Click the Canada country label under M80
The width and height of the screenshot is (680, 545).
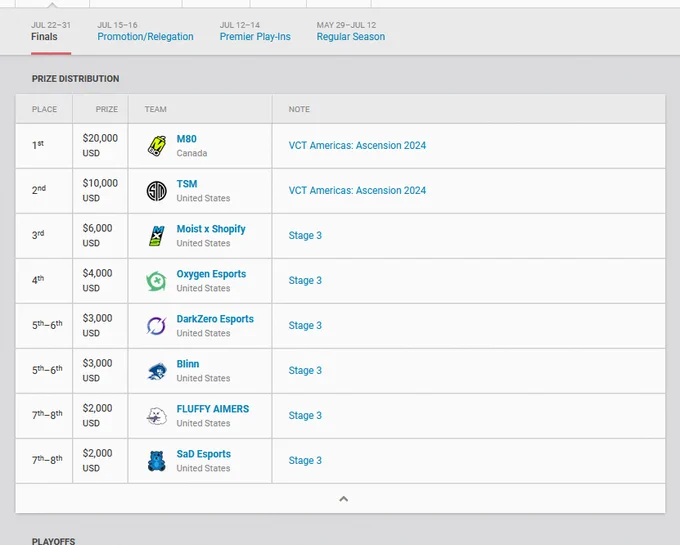click(192, 153)
